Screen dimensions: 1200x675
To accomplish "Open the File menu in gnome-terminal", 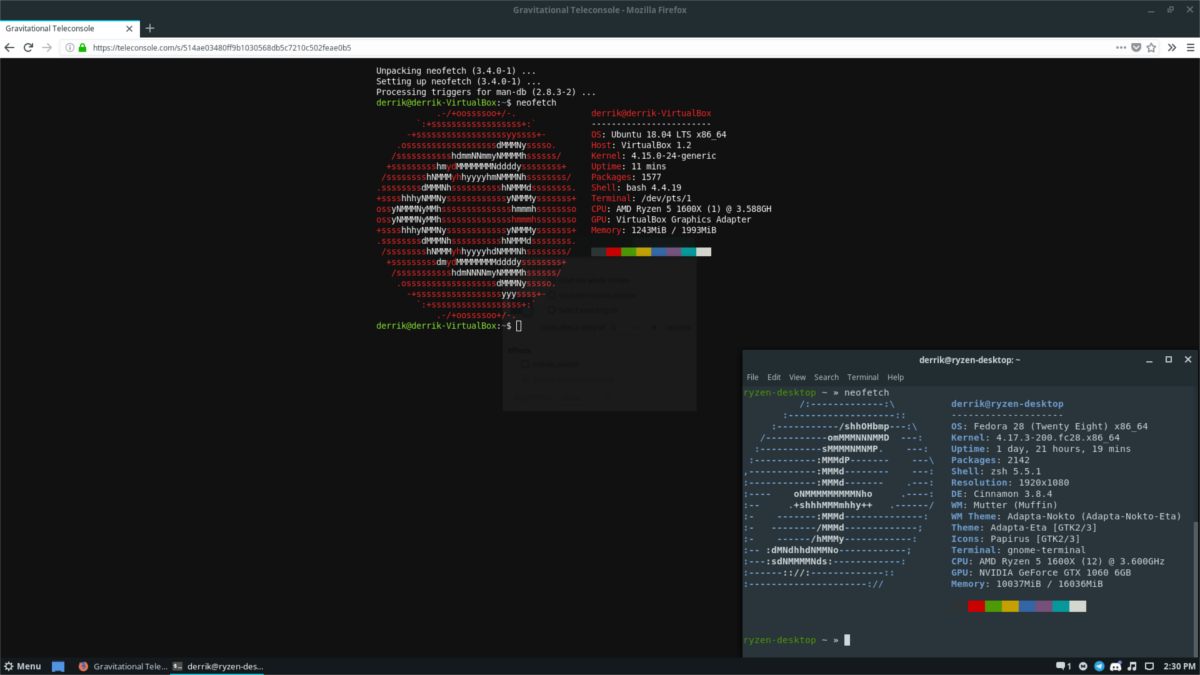I will click(x=752, y=377).
